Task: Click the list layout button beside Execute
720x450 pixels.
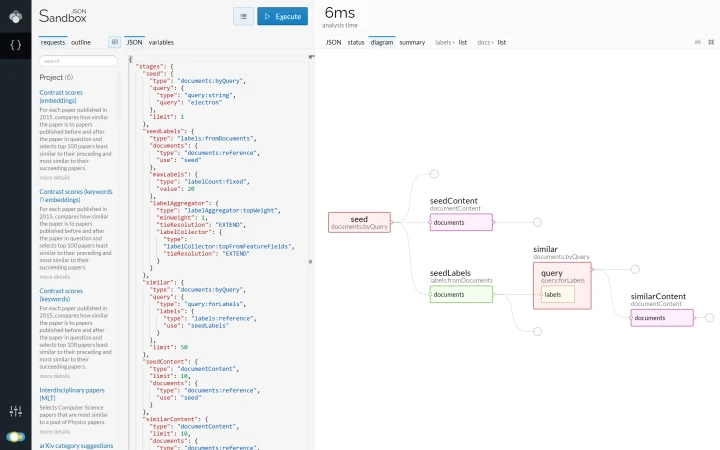Action: pos(243,17)
